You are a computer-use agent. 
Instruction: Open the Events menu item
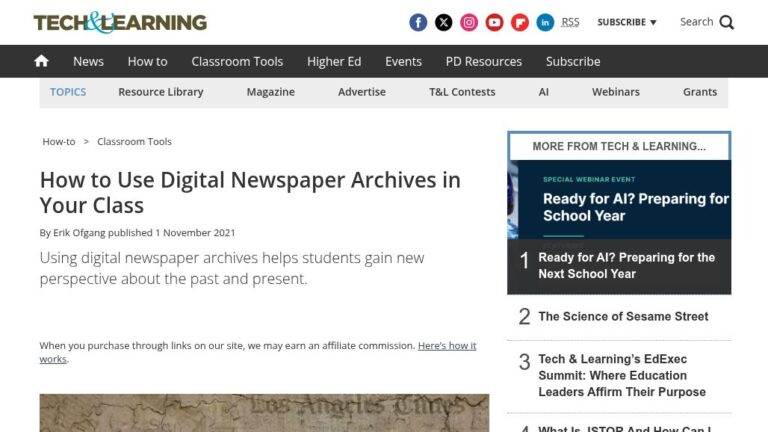tap(403, 61)
